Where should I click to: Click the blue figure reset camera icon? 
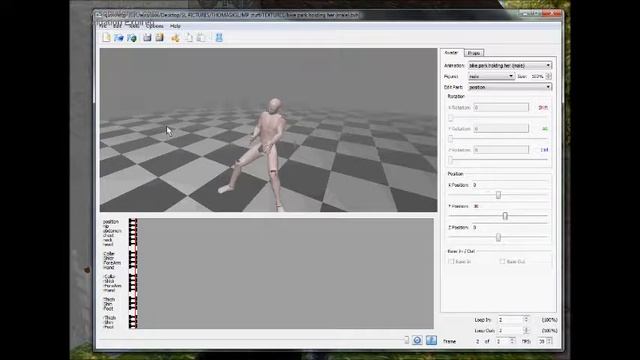219,38
